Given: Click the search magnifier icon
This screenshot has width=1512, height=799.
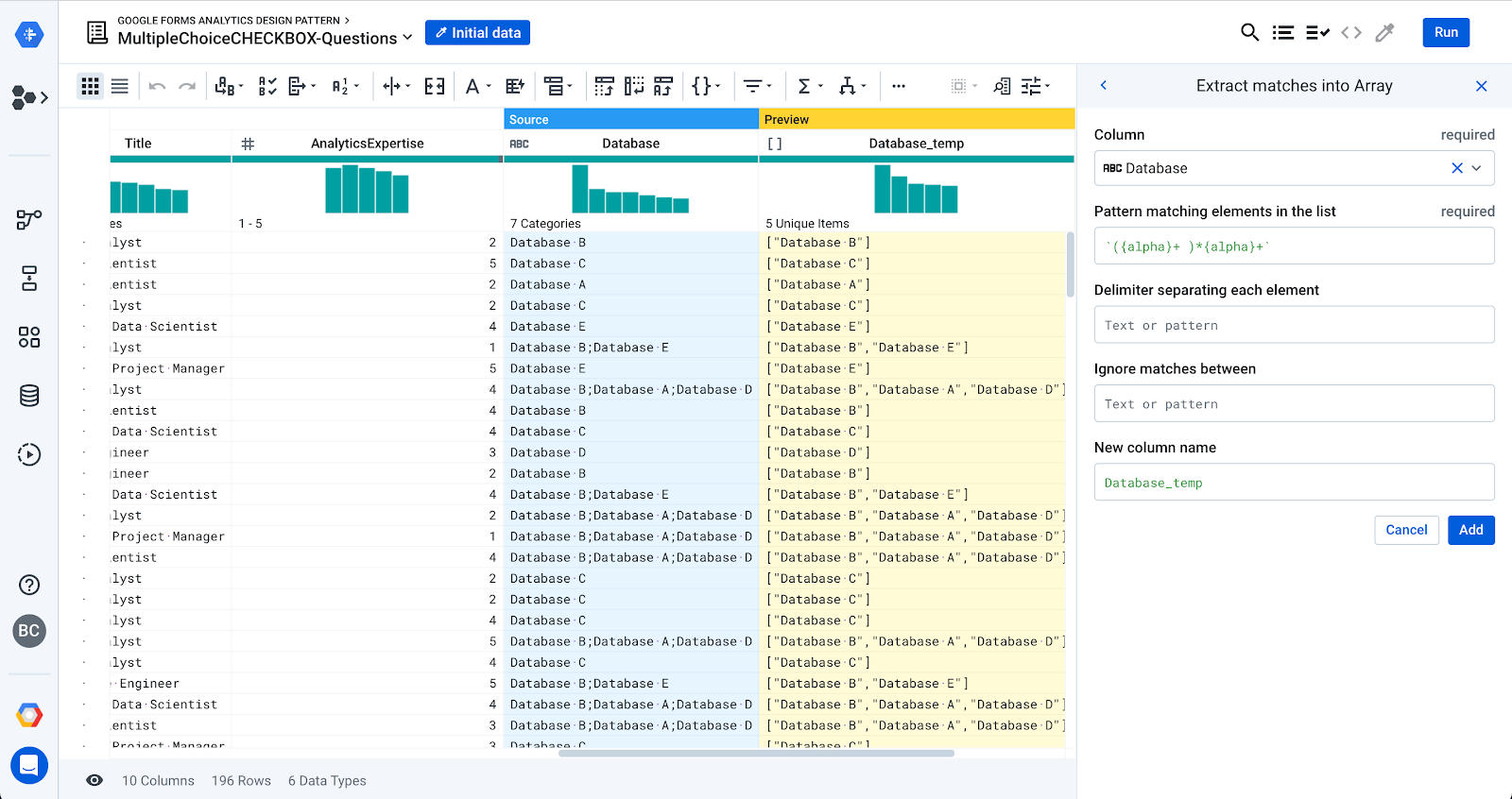Looking at the screenshot, I should click(x=1249, y=32).
